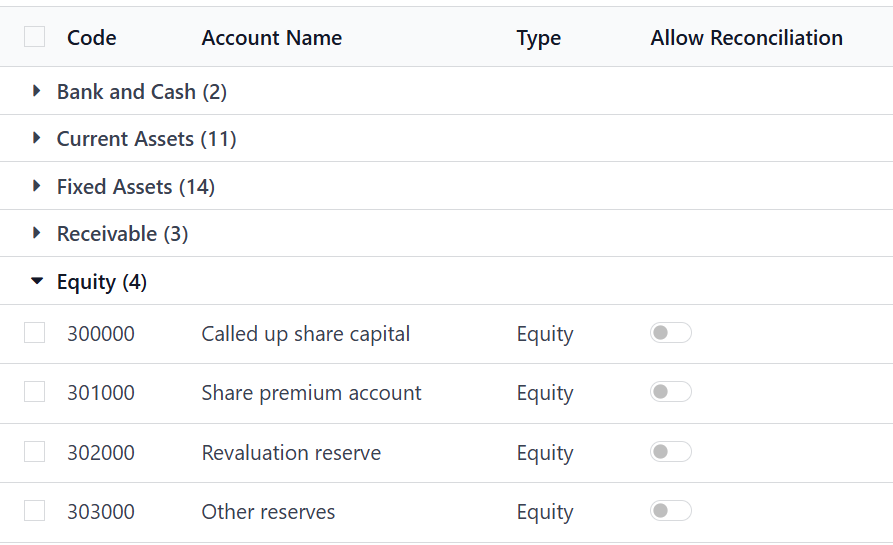Open the Other reserves account row

446,512
